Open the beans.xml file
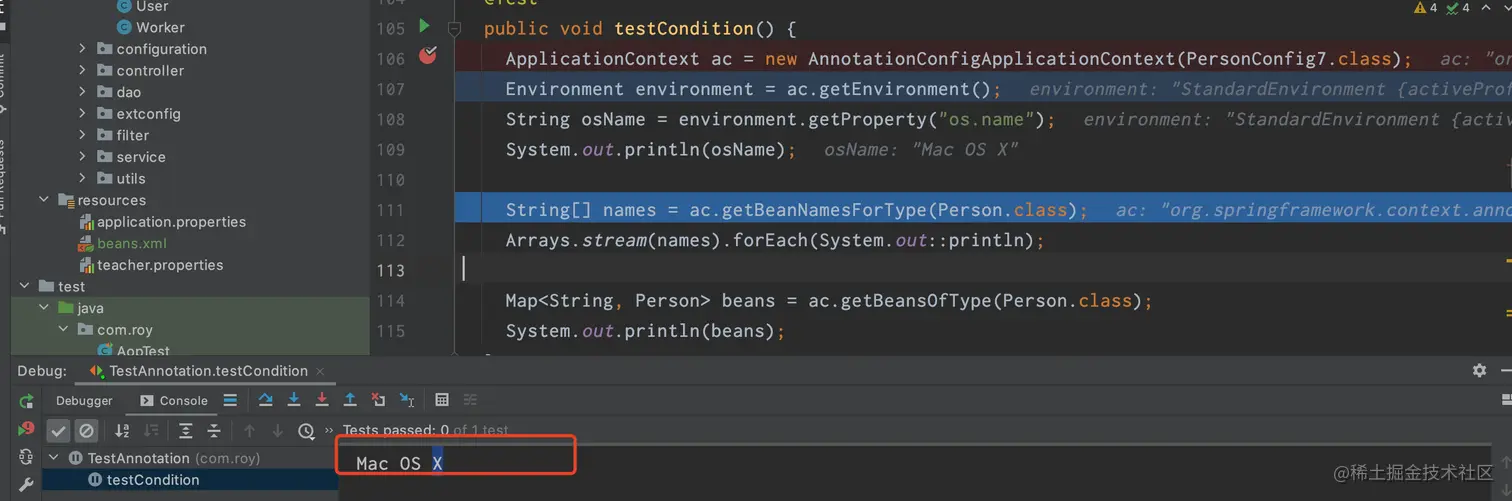The image size is (1512, 501). point(131,243)
